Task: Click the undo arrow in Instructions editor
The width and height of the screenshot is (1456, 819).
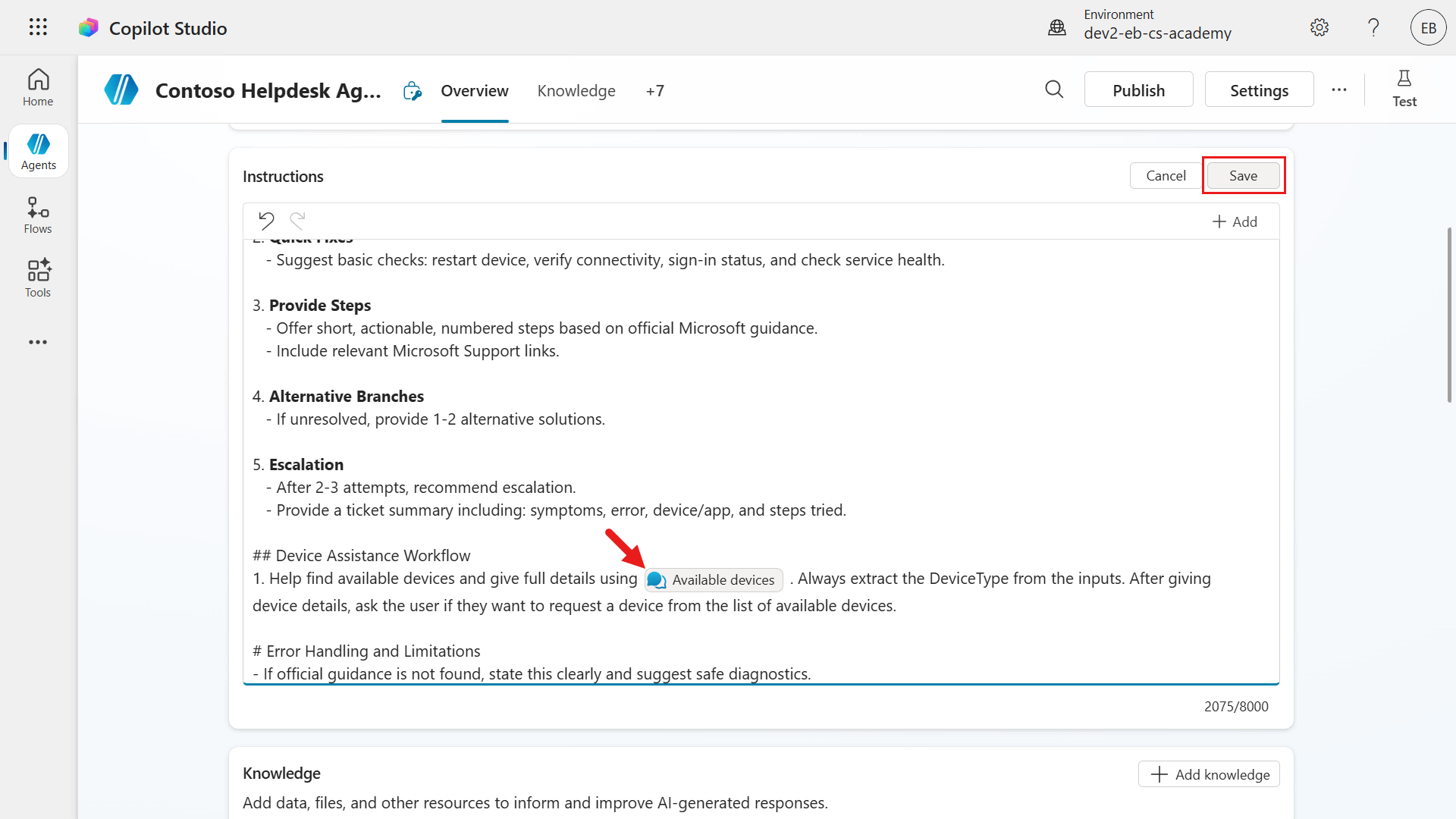Action: 266,221
